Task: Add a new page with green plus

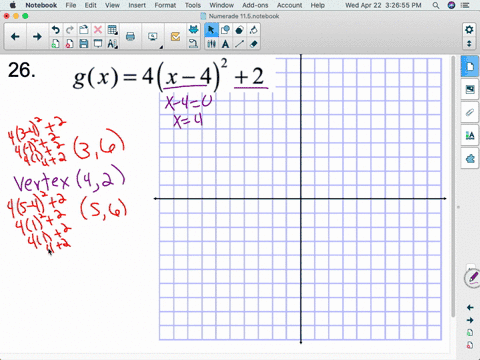Action: (x=56, y=44)
